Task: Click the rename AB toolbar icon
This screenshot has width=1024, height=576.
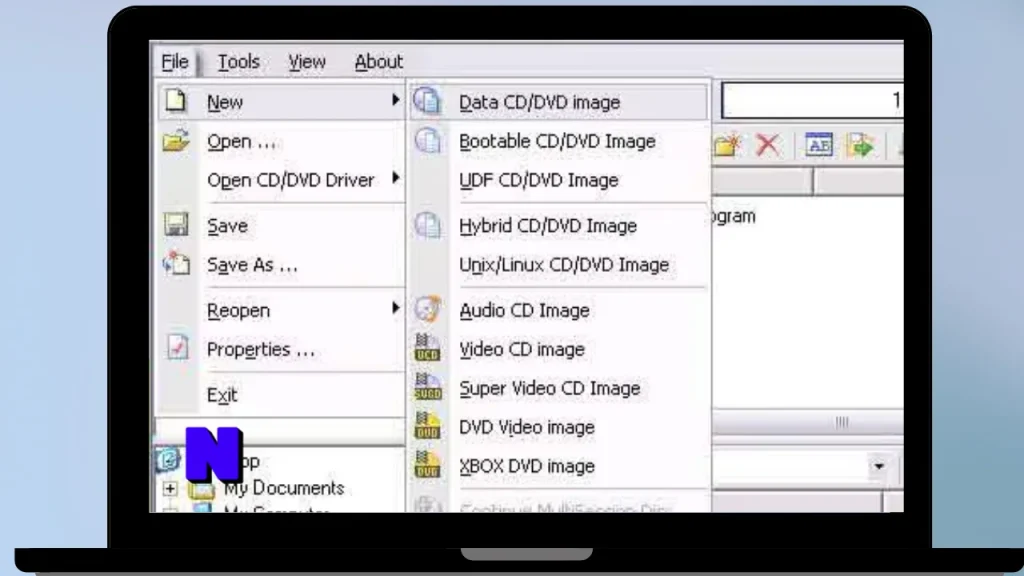Action: point(818,144)
